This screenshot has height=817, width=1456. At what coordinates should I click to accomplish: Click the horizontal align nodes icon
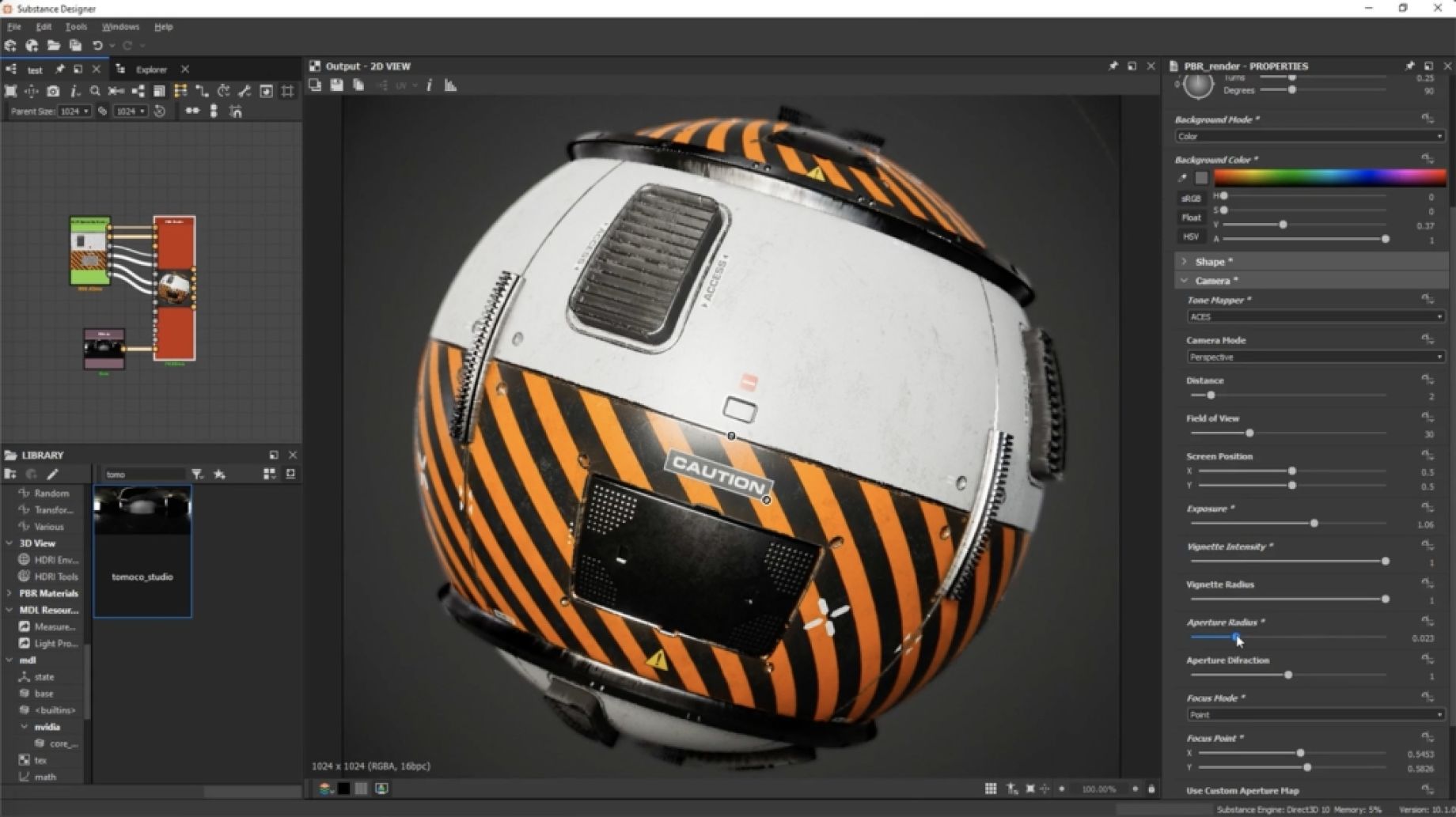192,112
